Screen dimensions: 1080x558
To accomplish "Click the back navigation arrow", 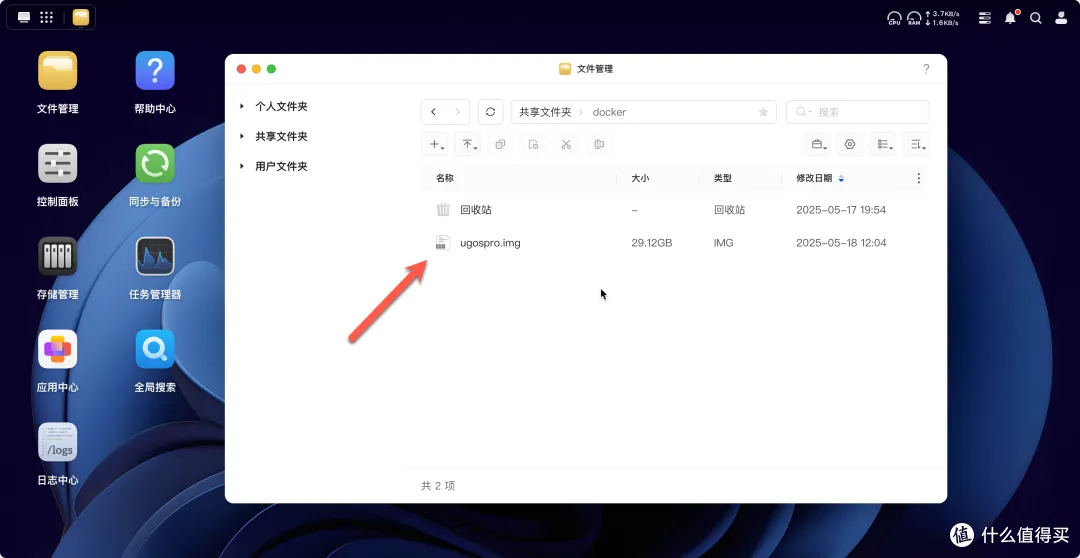I will (x=434, y=112).
